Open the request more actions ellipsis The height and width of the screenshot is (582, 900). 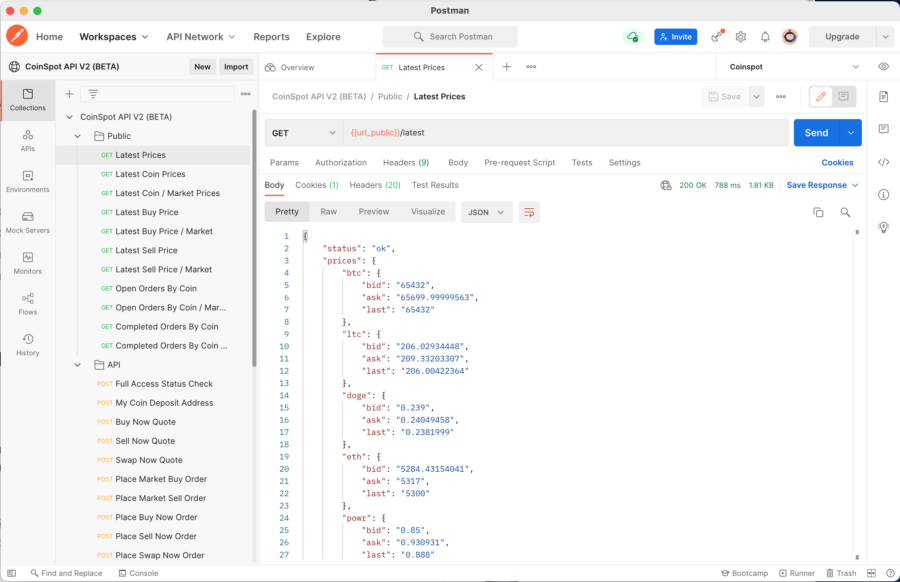781,96
